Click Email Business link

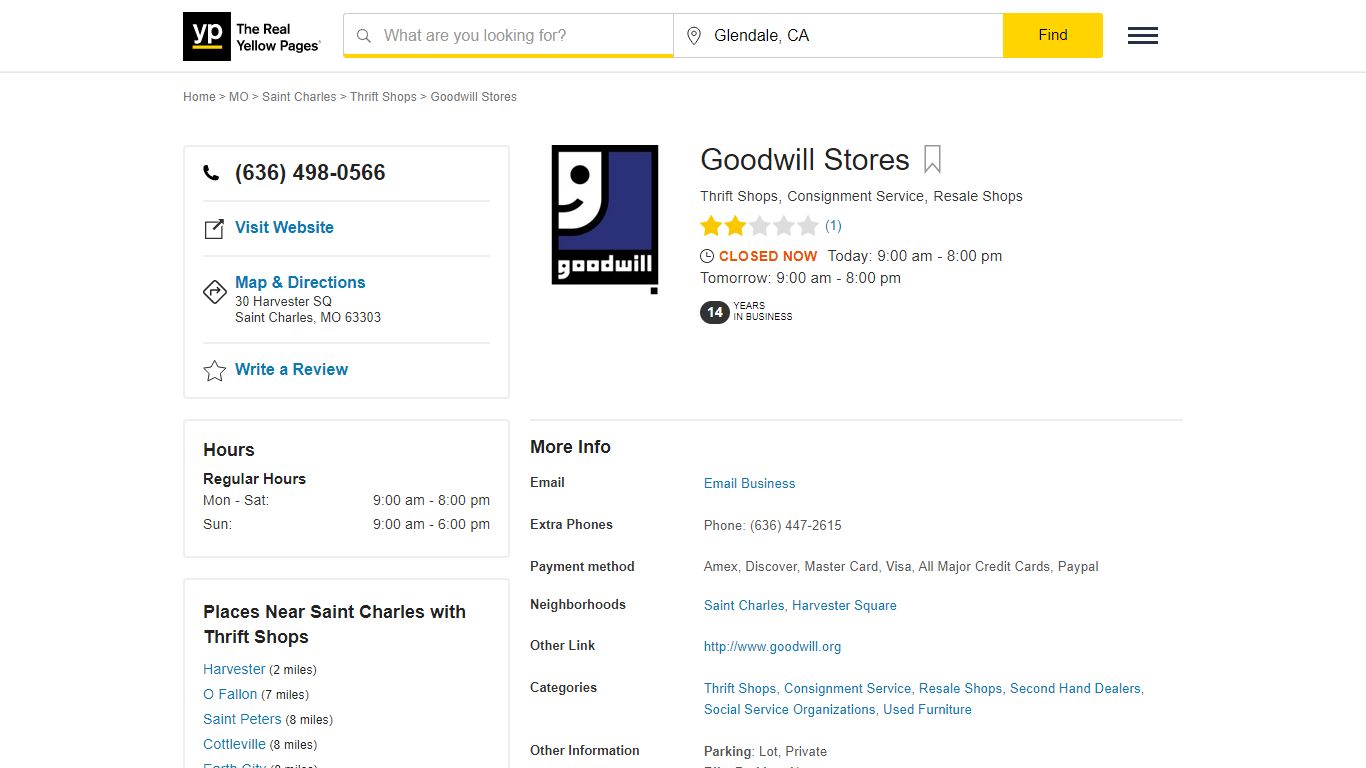pyautogui.click(x=749, y=483)
